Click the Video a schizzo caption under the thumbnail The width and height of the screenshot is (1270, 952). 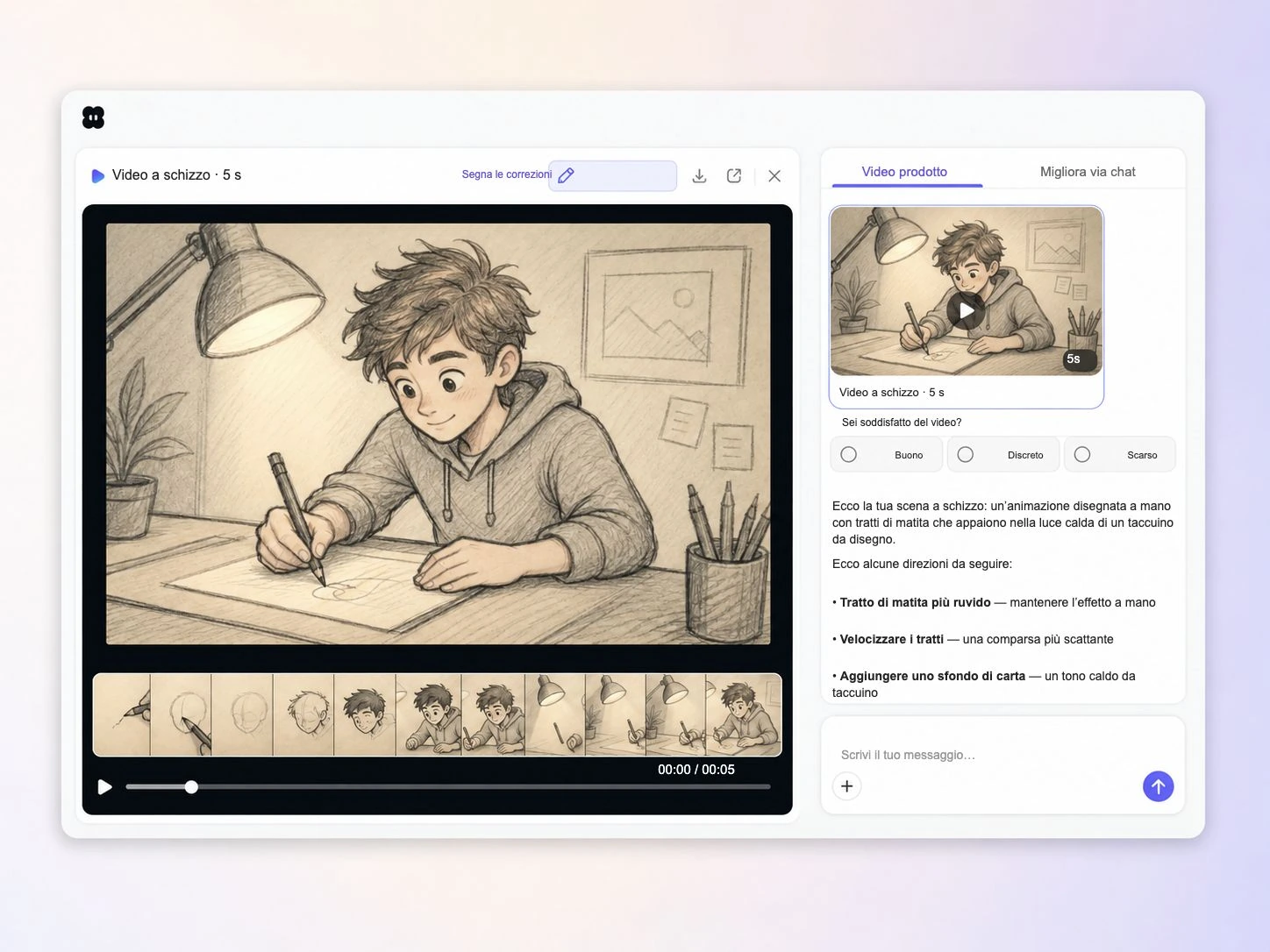coord(892,393)
